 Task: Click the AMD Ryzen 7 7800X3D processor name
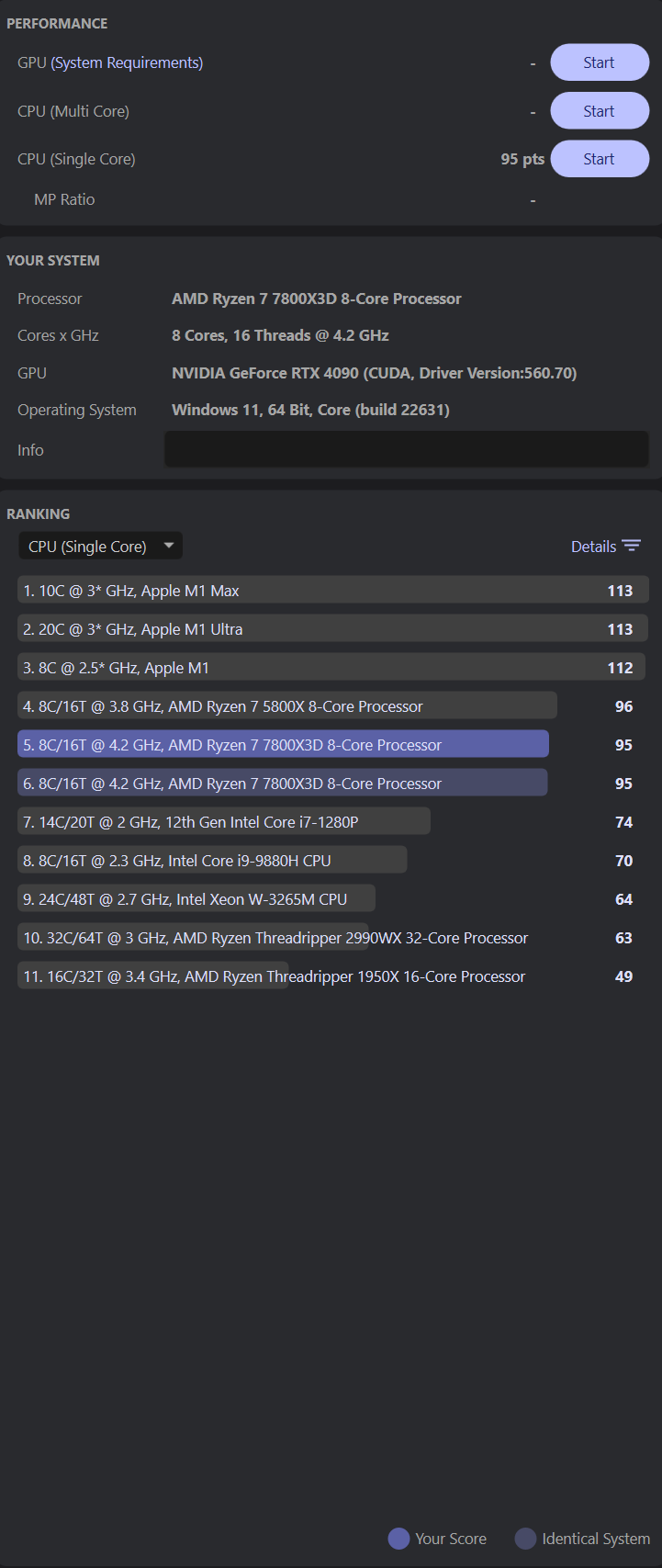tap(317, 299)
